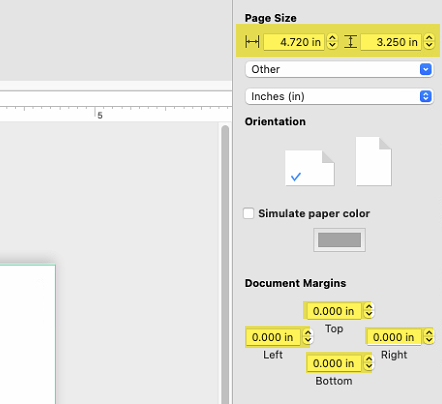Viewport: 442px width, 404px height.
Task: Enable Simulate paper color checkbox
Action: click(248, 213)
